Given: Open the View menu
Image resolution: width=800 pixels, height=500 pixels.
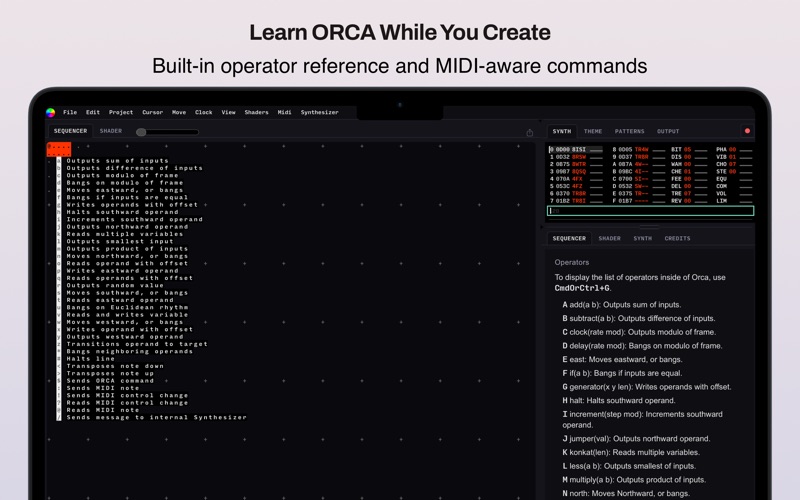Looking at the screenshot, I should (x=229, y=112).
